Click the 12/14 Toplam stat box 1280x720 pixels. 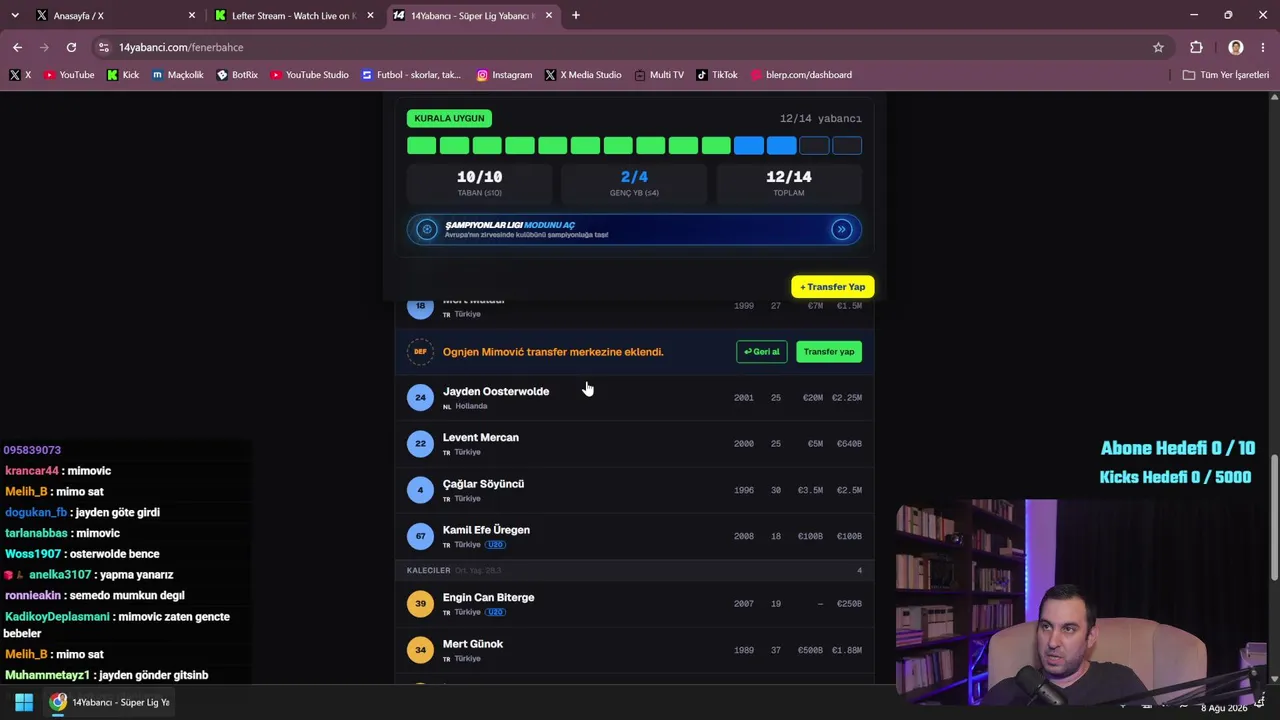click(789, 182)
